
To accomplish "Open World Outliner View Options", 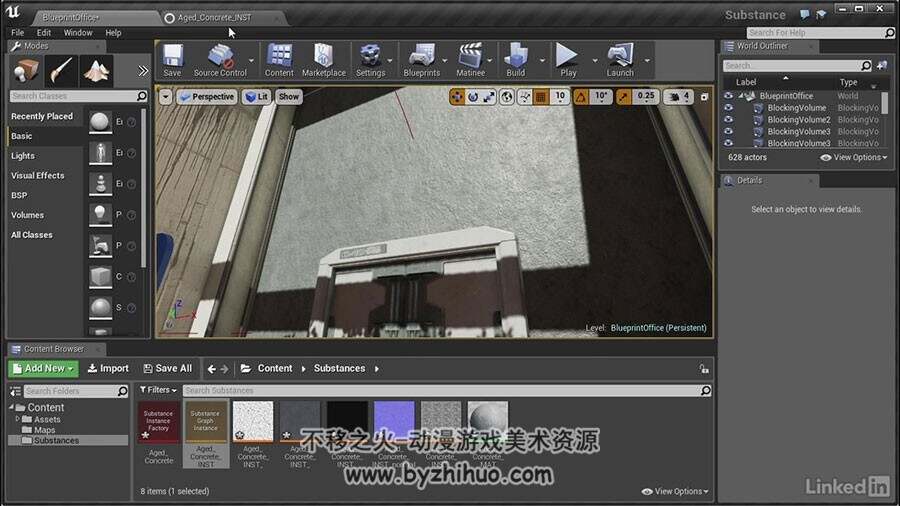I will [x=854, y=157].
